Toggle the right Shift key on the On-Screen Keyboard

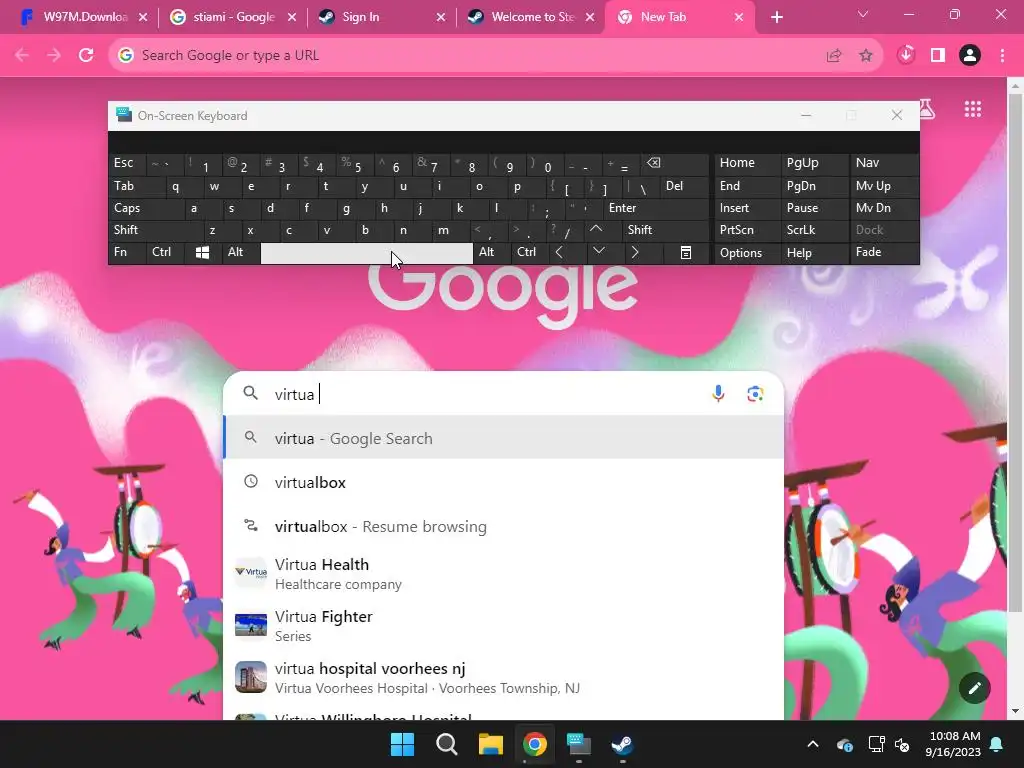pos(665,230)
